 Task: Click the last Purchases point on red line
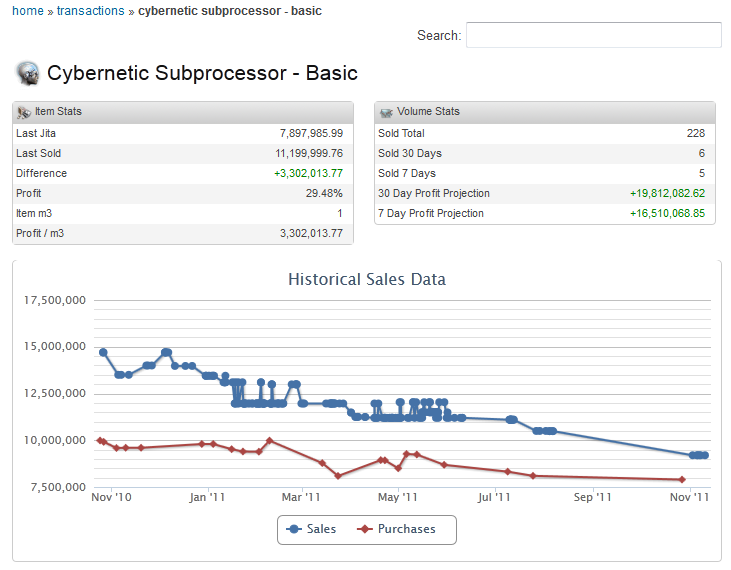[x=682, y=480]
